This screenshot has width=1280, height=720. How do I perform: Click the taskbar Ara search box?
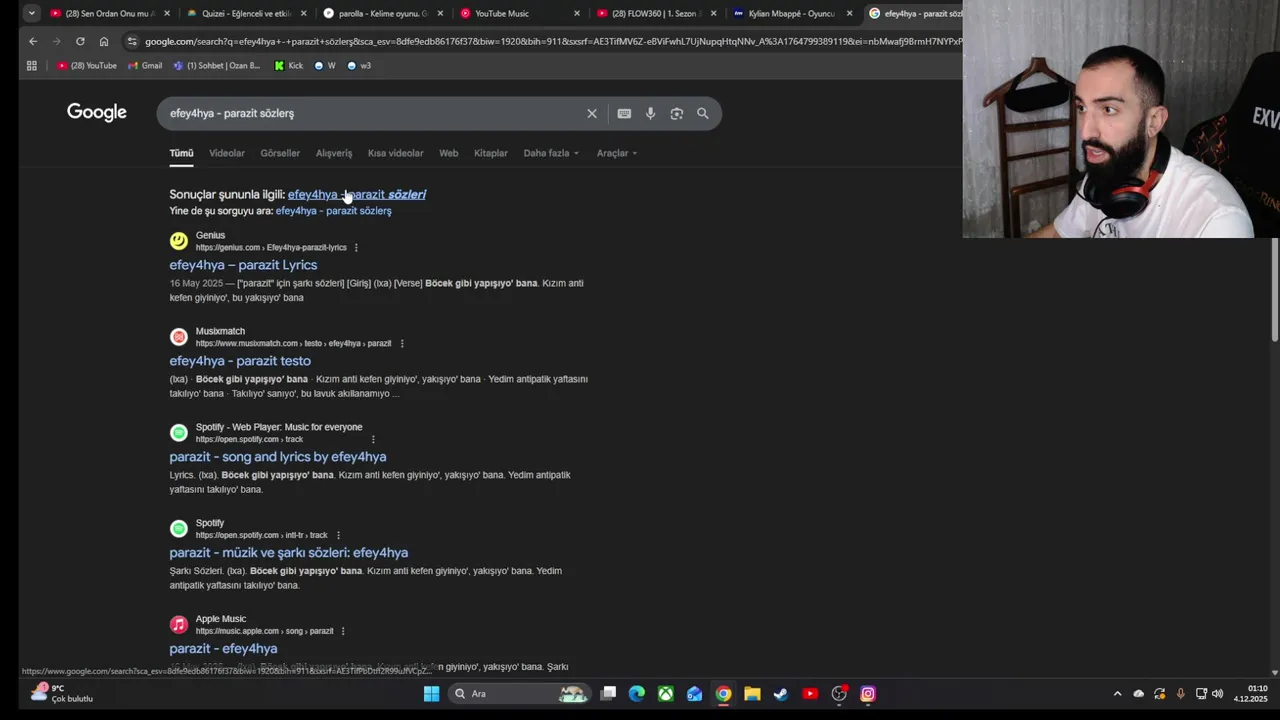pos(518,694)
